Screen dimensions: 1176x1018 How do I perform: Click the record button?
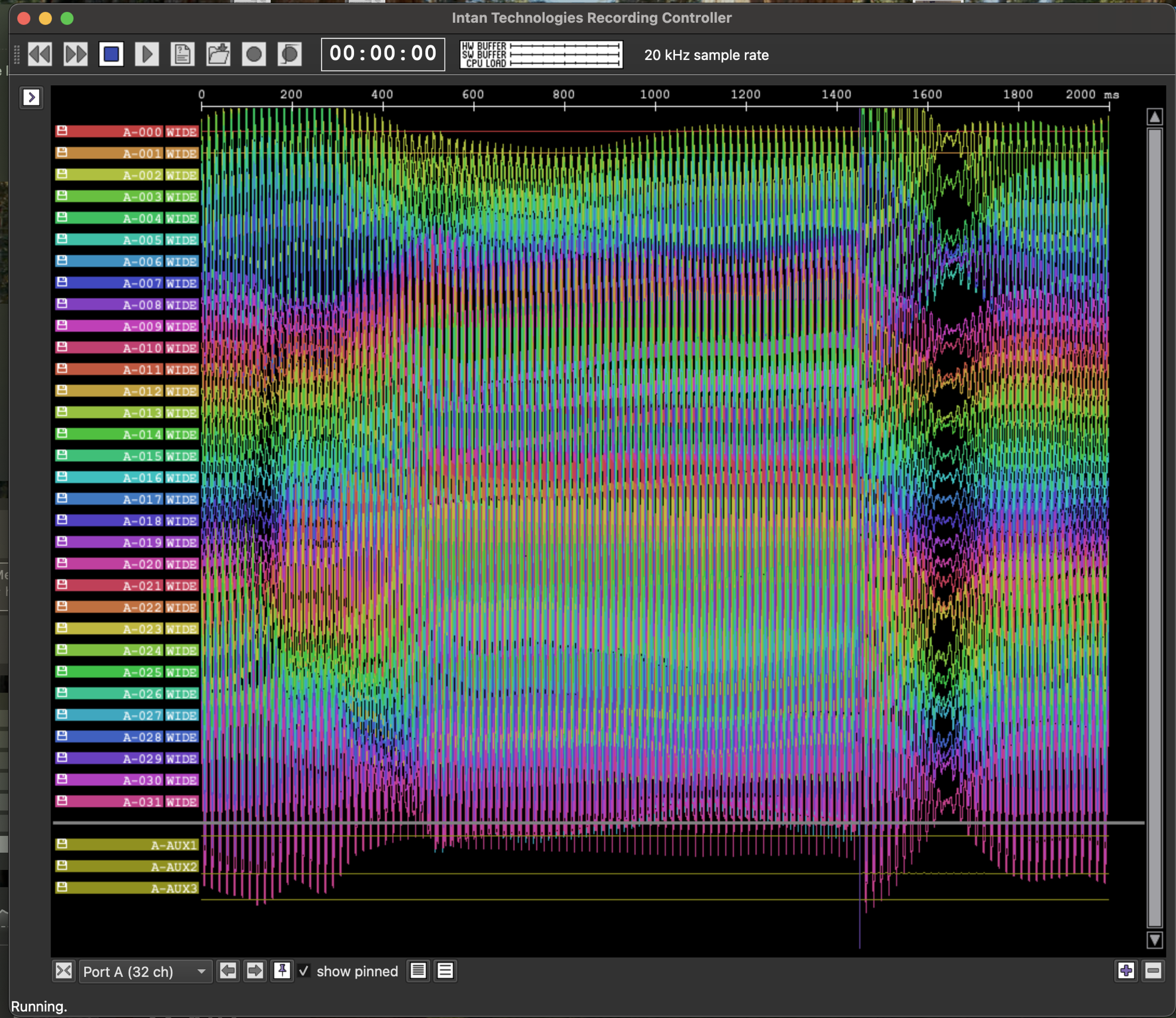[254, 54]
